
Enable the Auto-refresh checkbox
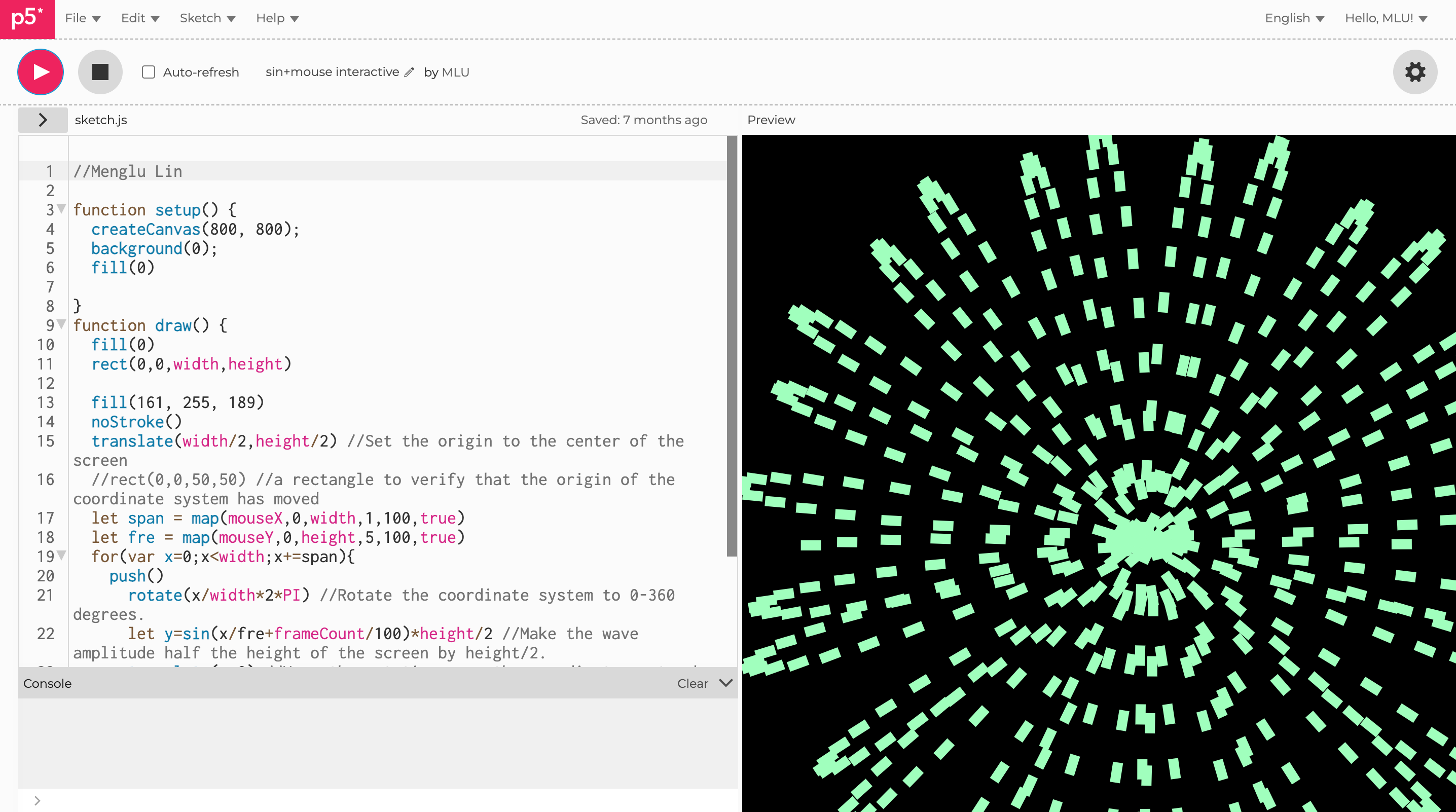[x=148, y=72]
